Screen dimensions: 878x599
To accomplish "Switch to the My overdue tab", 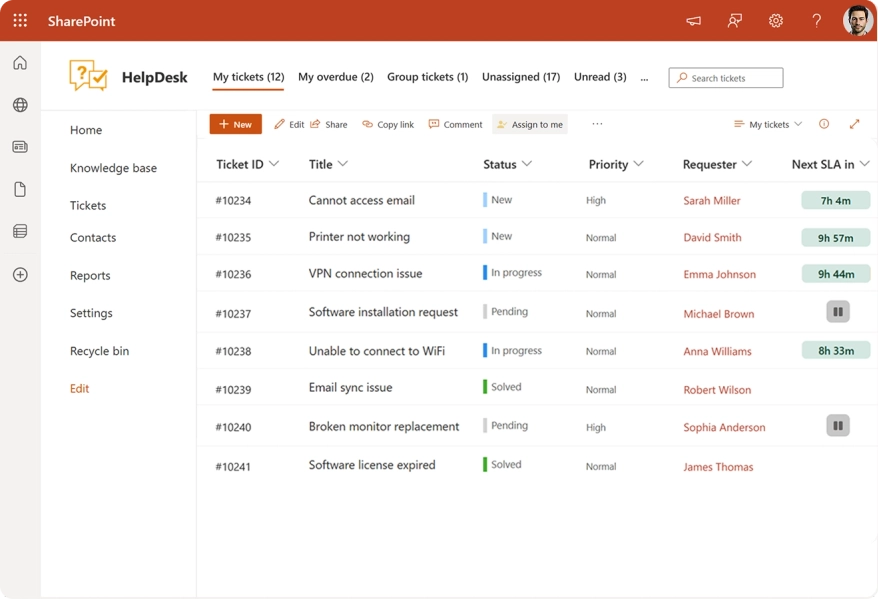I will pyautogui.click(x=335, y=77).
